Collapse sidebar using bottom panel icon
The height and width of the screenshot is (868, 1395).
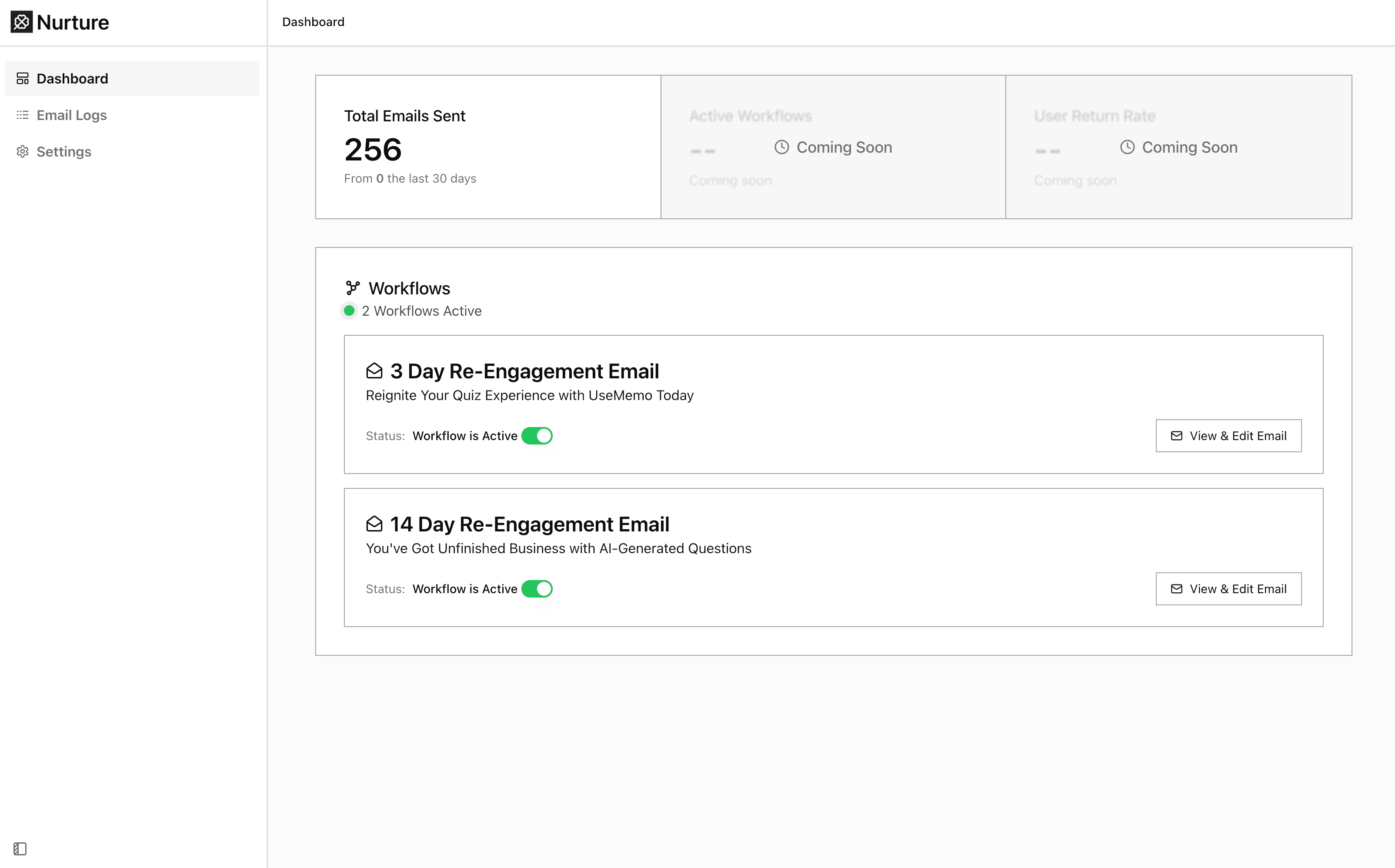pos(20,848)
